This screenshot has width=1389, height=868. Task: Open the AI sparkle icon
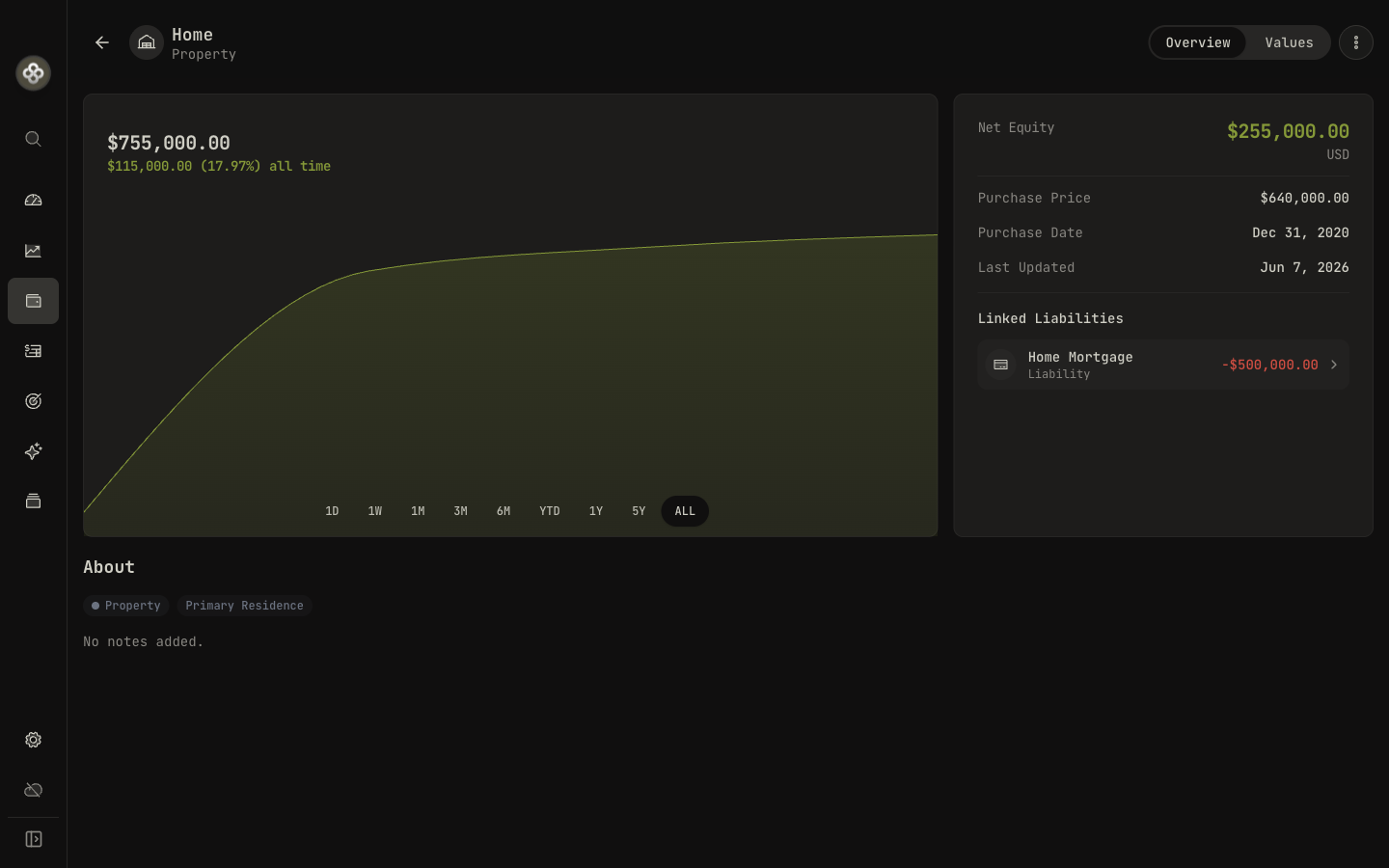click(33, 451)
